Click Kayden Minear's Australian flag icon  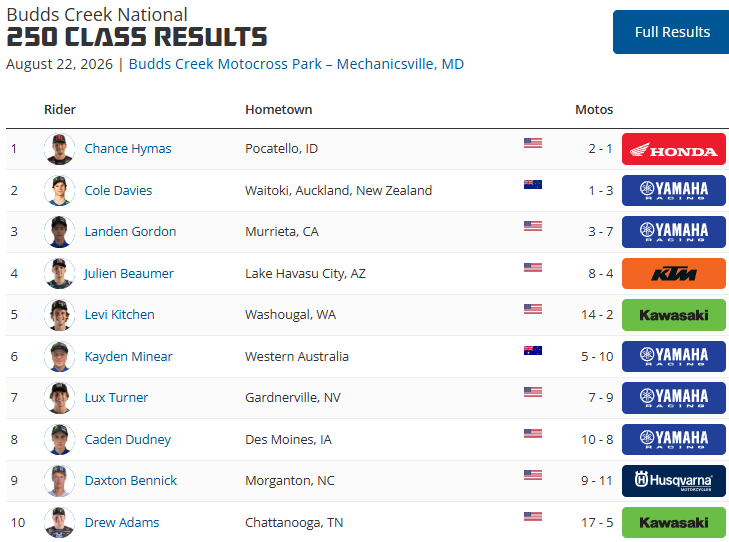click(533, 350)
